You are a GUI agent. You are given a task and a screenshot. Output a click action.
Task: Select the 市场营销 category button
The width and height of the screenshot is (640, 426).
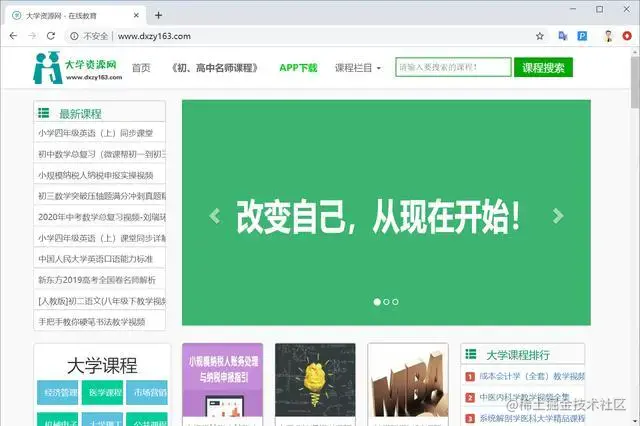[x=147, y=393]
